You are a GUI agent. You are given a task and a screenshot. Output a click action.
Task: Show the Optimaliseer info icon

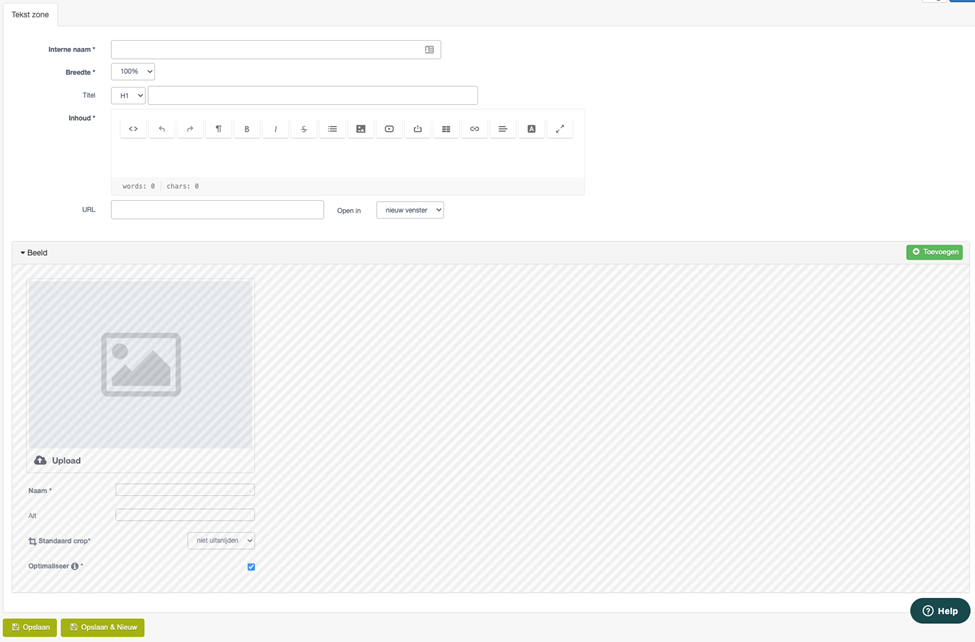click(75, 566)
